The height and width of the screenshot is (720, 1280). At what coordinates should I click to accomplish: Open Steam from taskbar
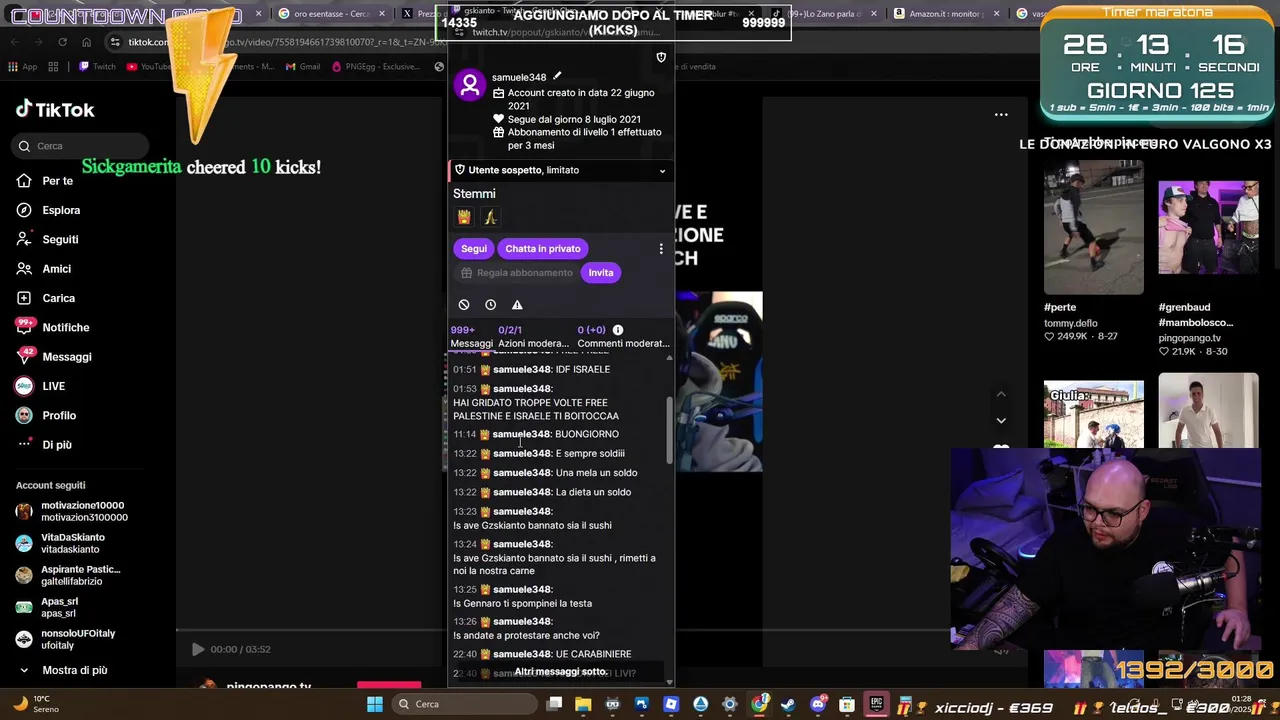(x=789, y=704)
